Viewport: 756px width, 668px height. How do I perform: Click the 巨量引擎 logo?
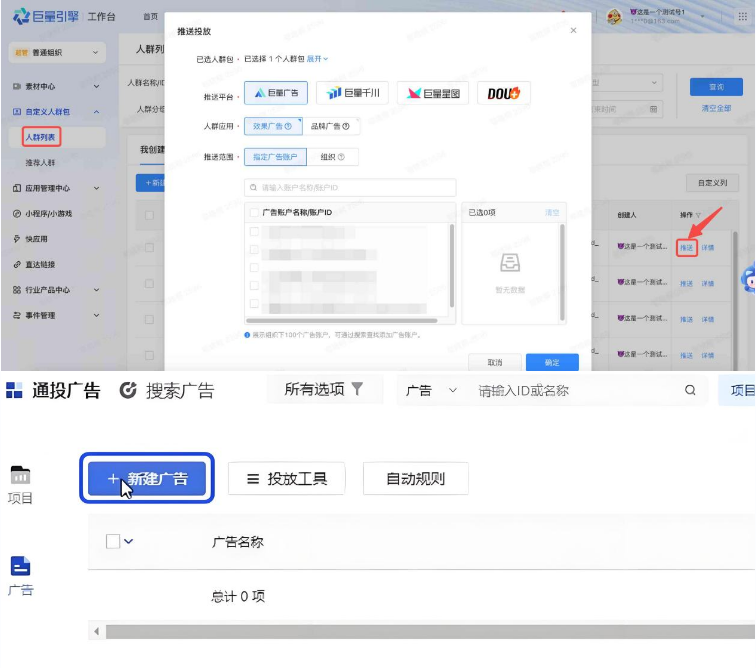[46, 16]
